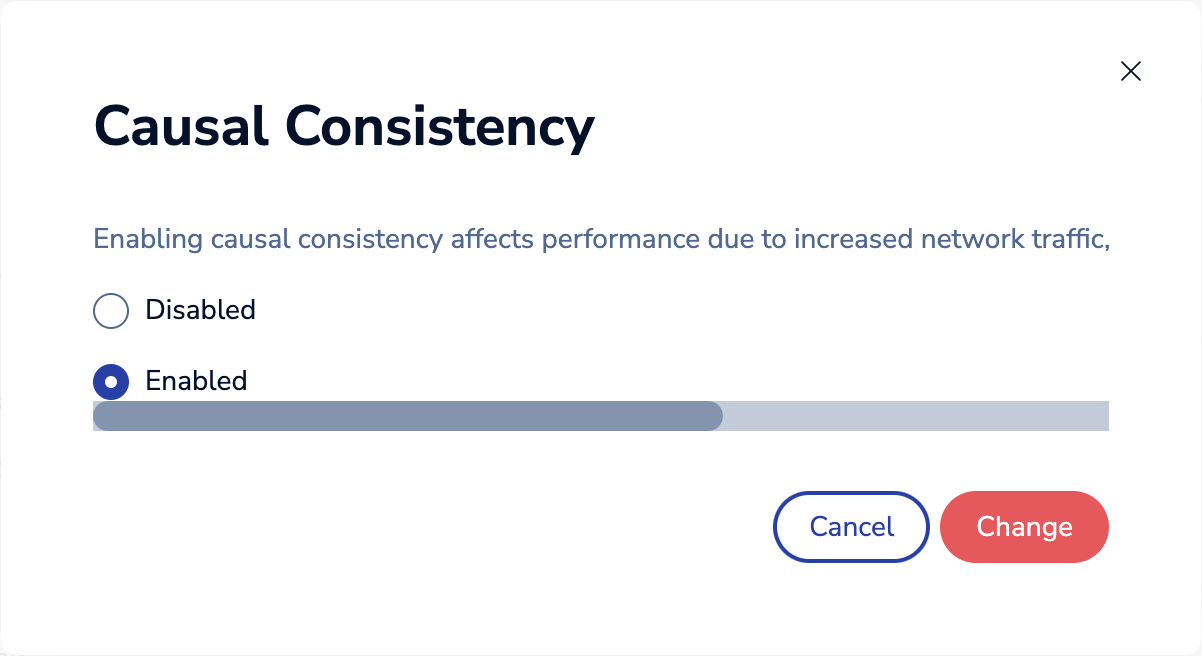This screenshot has height=656, width=1202.
Task: Dismiss the dialog using the X icon
Action: [1131, 71]
